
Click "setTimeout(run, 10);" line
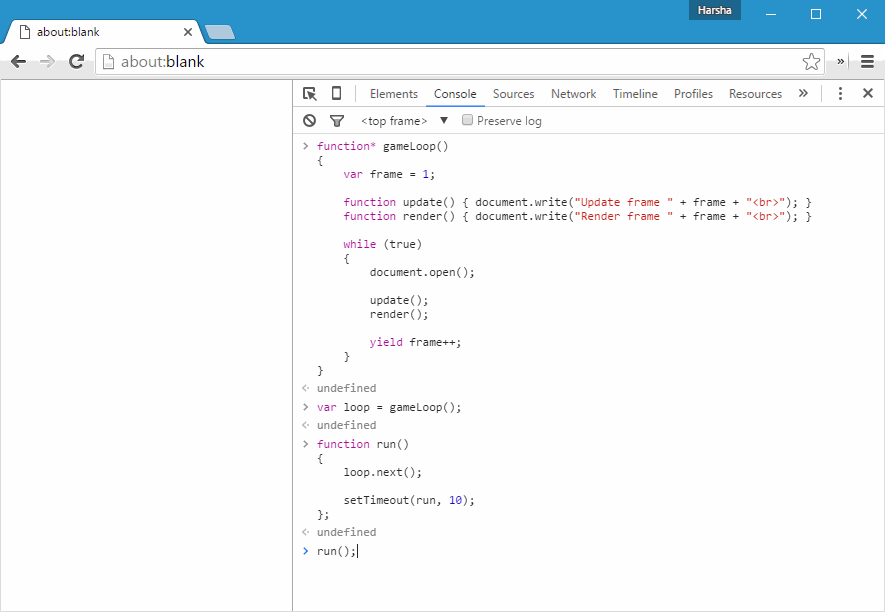[409, 500]
